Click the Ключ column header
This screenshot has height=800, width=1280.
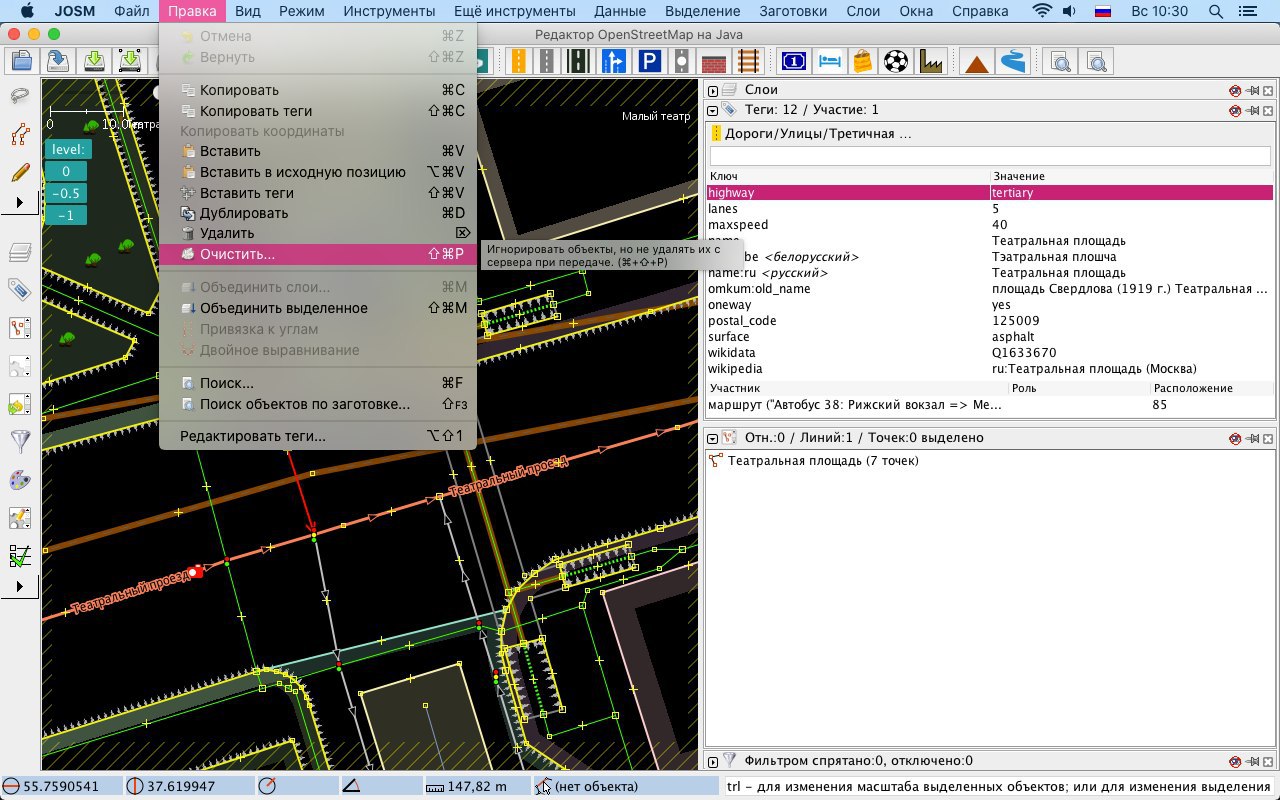848,176
